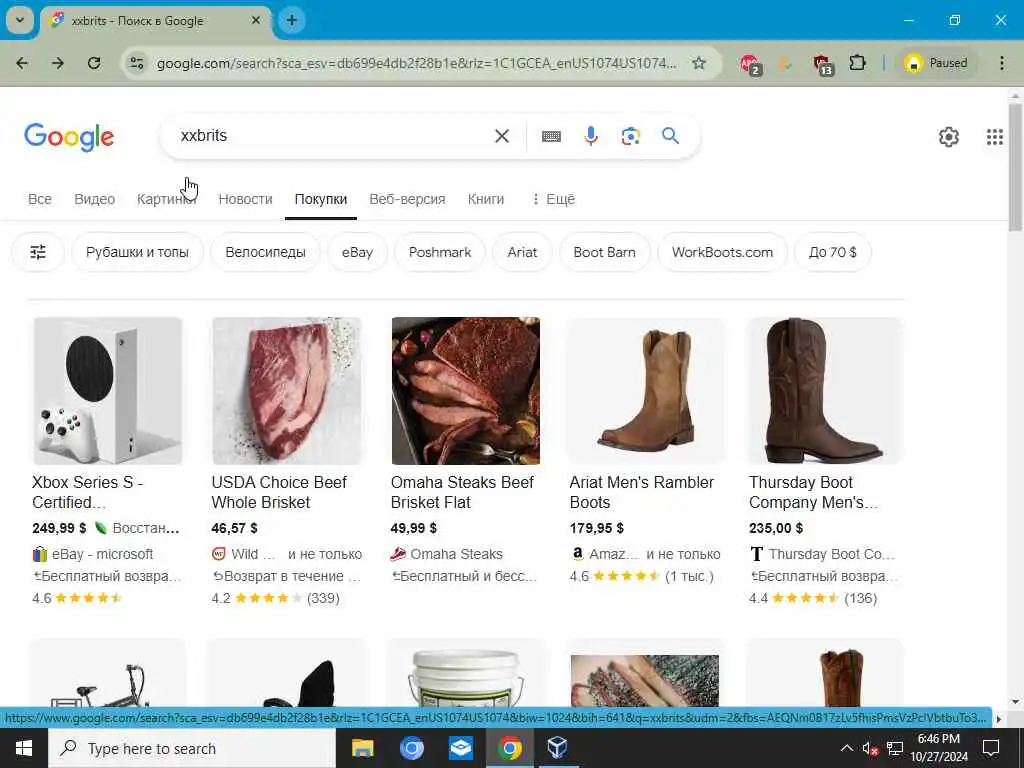Switch to the Новости tab

(246, 199)
